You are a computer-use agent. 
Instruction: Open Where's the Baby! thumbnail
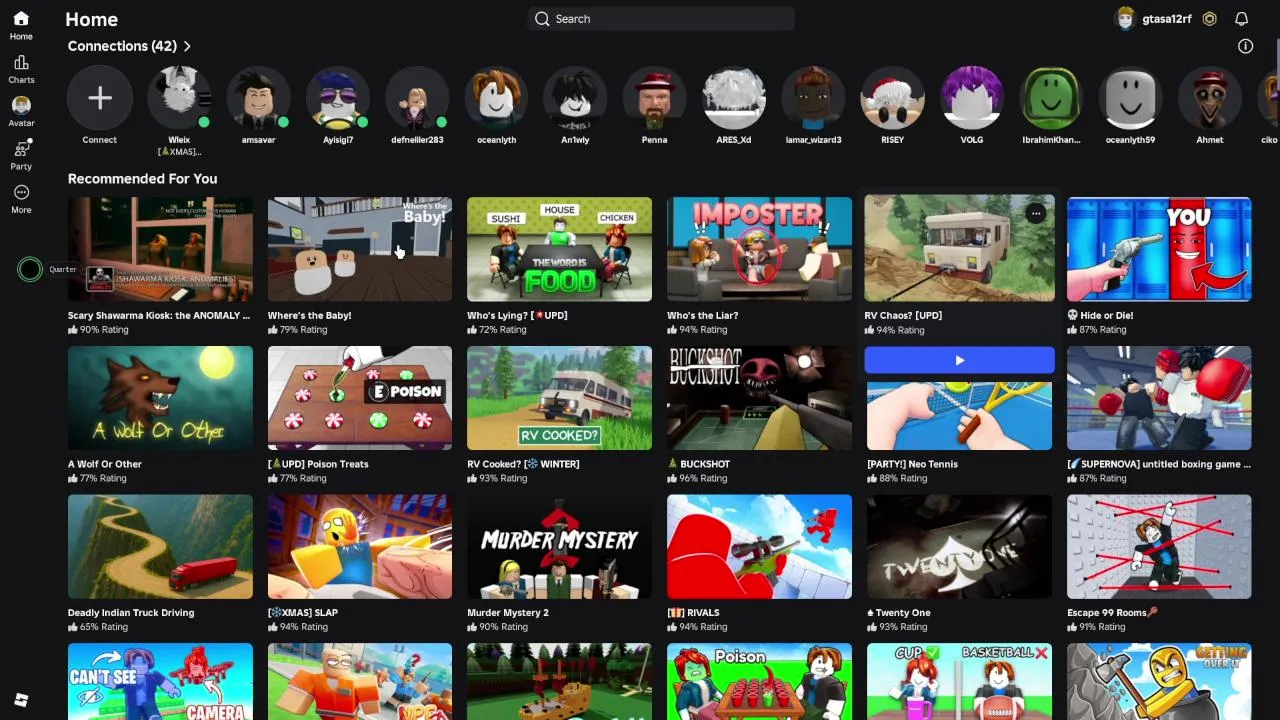tap(360, 249)
